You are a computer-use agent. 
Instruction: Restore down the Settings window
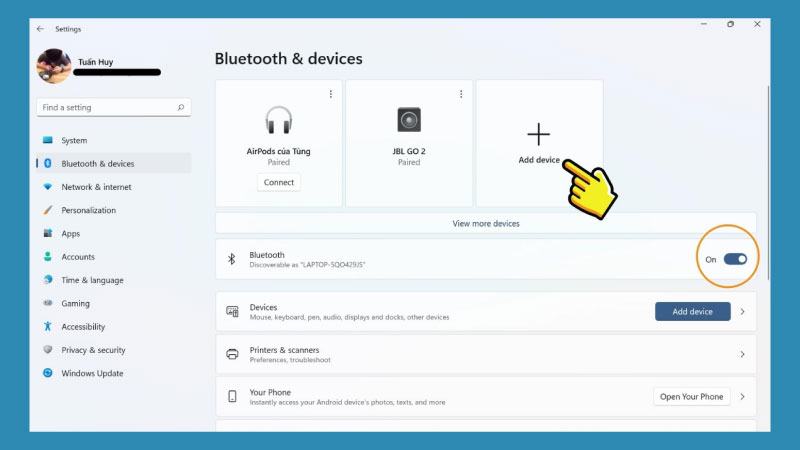[x=731, y=24]
